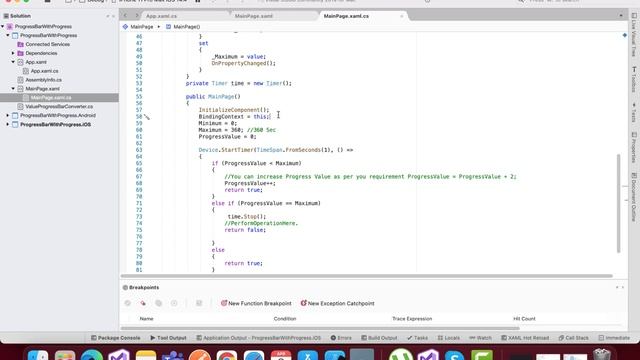Click the breakpoint margin marker at line 58
Image resolution: width=640 pixels, height=360 pixels.
click(x=147, y=117)
